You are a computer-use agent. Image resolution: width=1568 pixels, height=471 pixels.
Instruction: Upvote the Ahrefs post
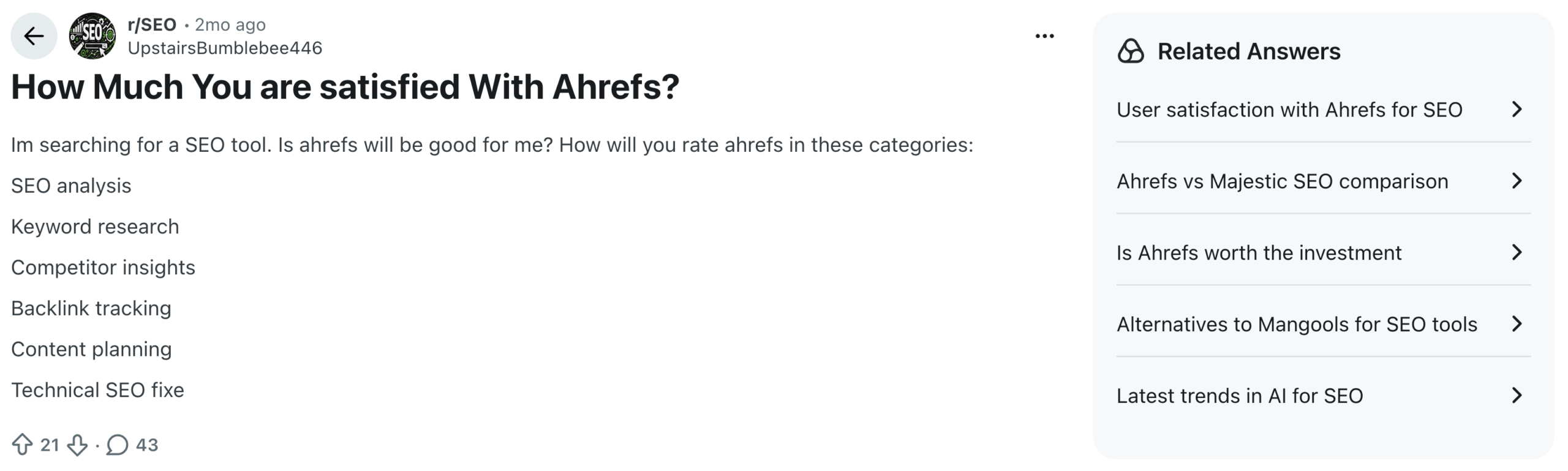coord(23,445)
